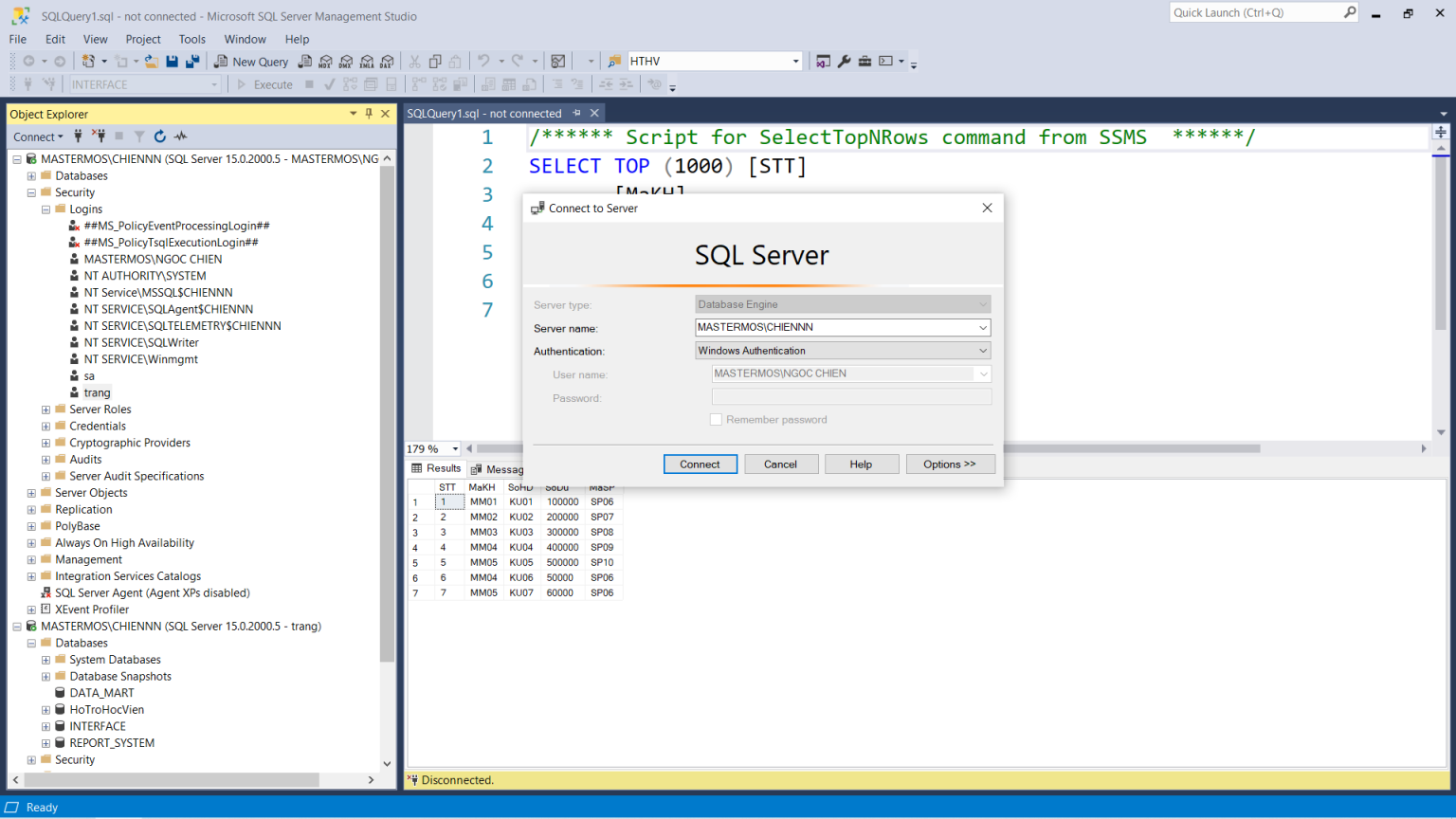
Task: Expand the Server Roles node
Action: click(x=45, y=409)
